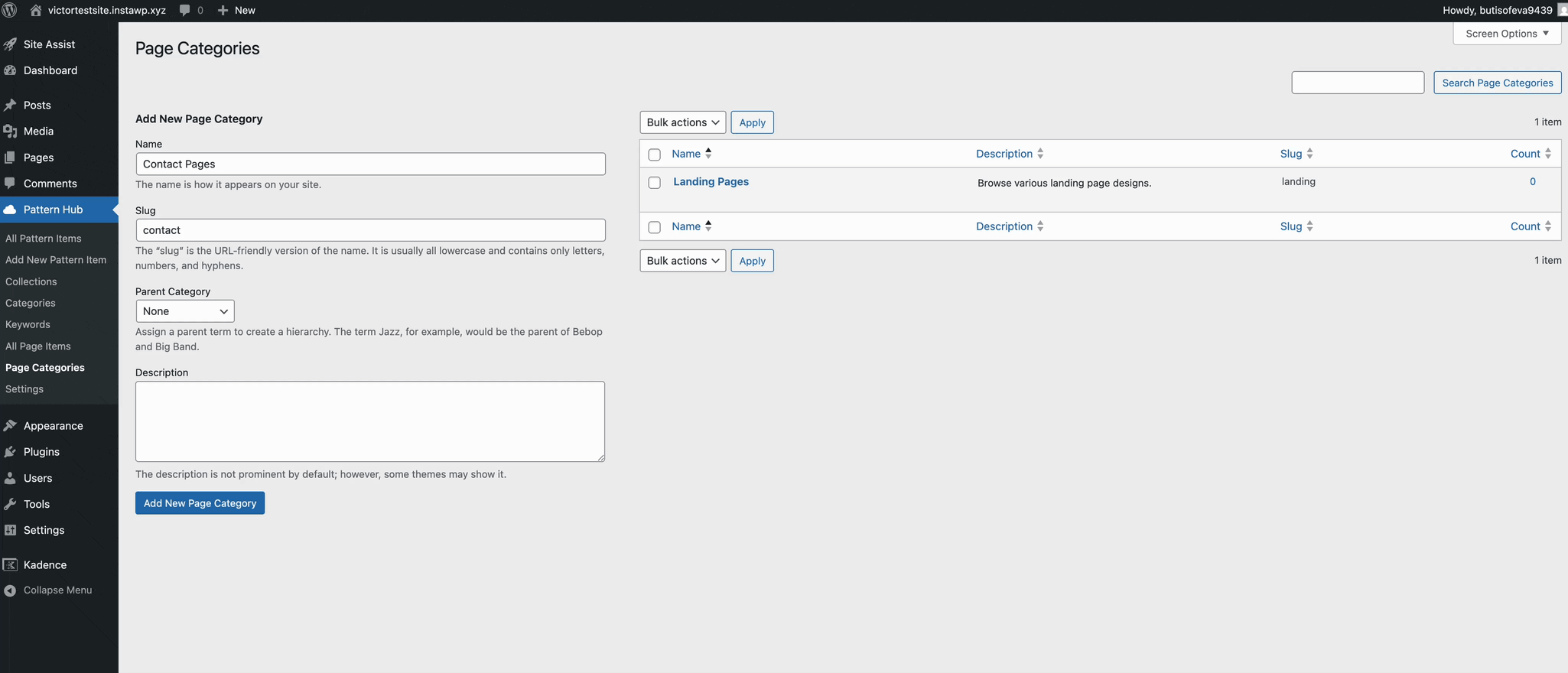Click the Posts pushpin icon

(10, 105)
